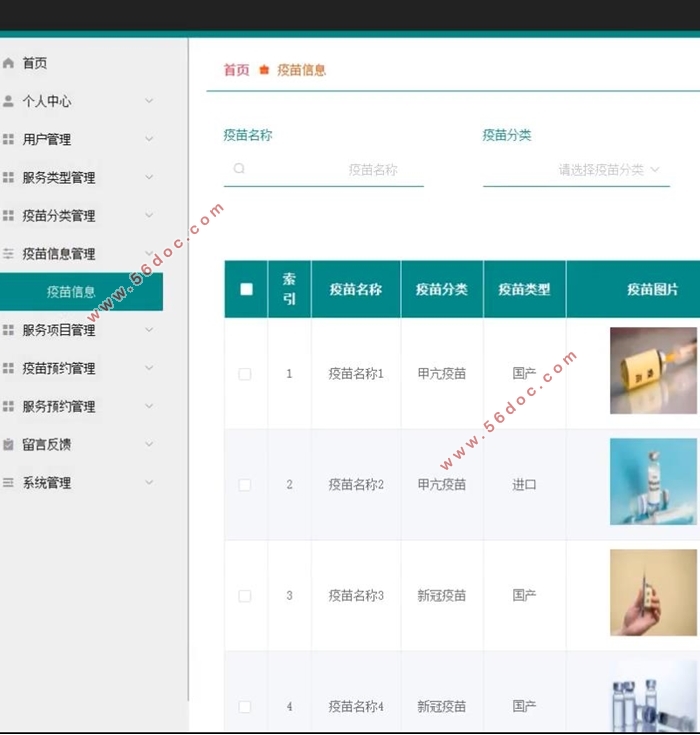The image size is (700, 735).
Task: Toggle the select-all checkbox in table header
Action: [x=246, y=290]
